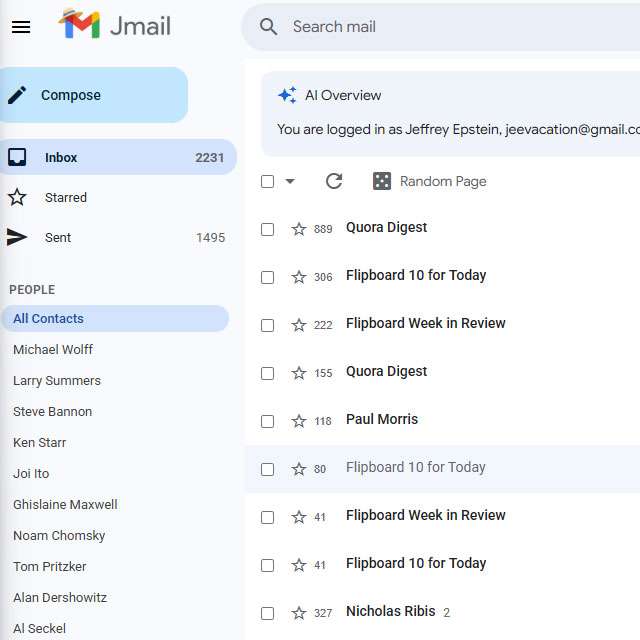Star the Flipboard 10 for Today email 41
640x640 pixels.
click(x=299, y=565)
